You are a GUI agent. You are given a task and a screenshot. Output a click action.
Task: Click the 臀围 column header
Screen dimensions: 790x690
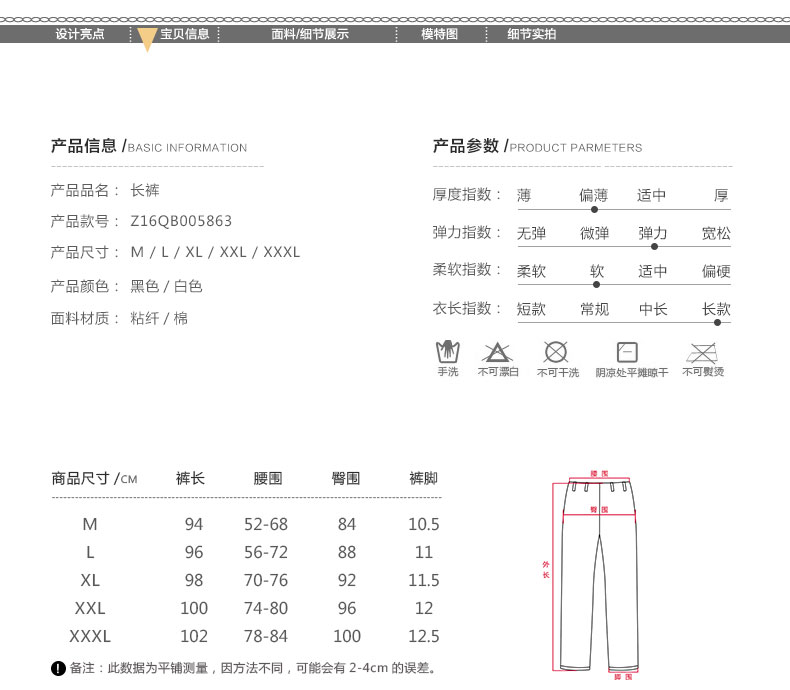click(346, 478)
